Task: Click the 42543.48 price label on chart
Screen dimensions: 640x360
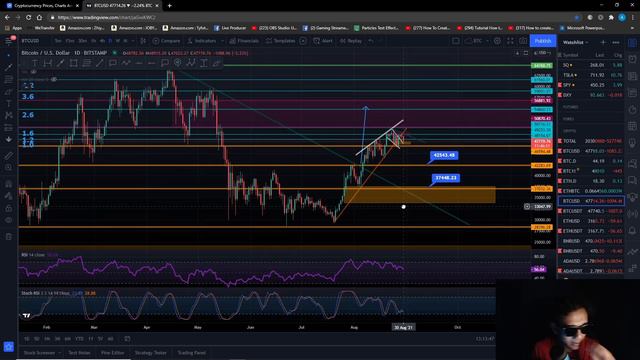Action: 444,155
